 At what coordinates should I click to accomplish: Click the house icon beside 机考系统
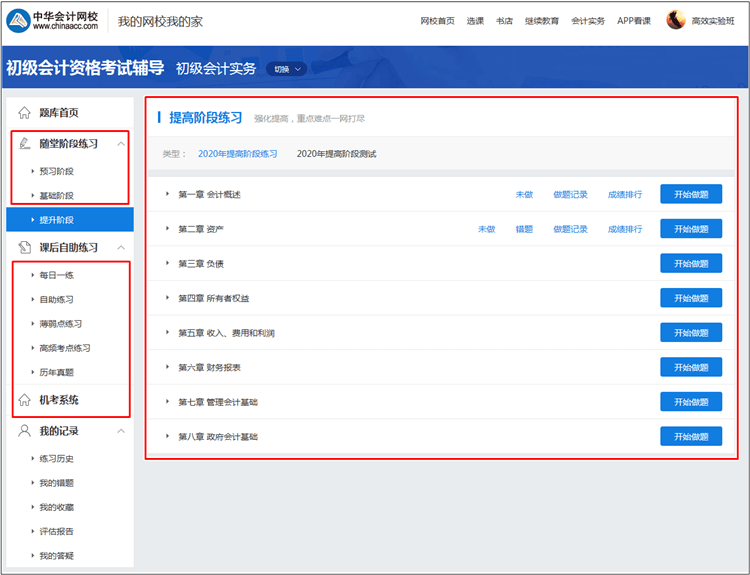pyautogui.click(x=24, y=400)
